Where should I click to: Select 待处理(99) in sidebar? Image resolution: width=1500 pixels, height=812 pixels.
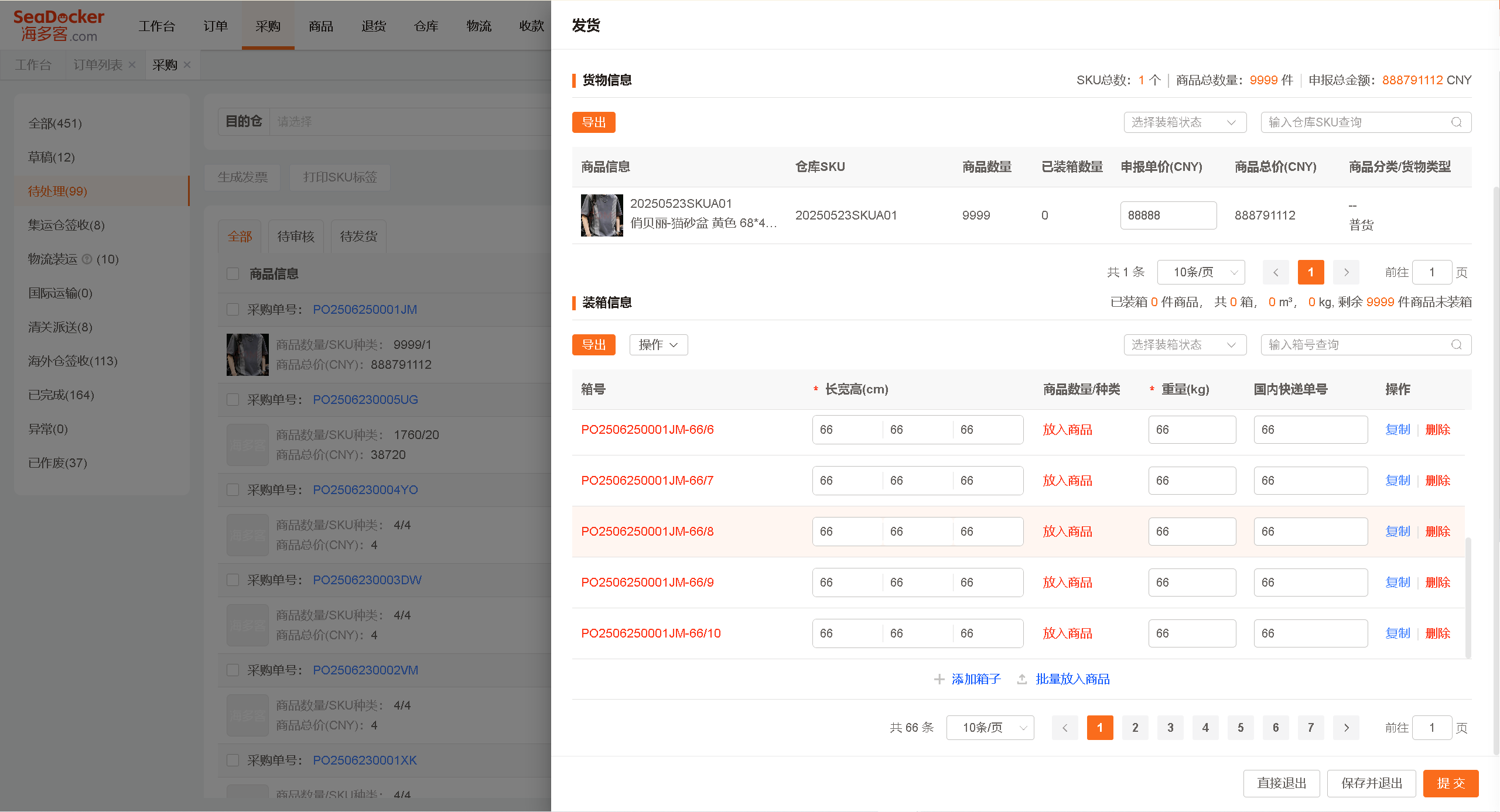coord(102,191)
